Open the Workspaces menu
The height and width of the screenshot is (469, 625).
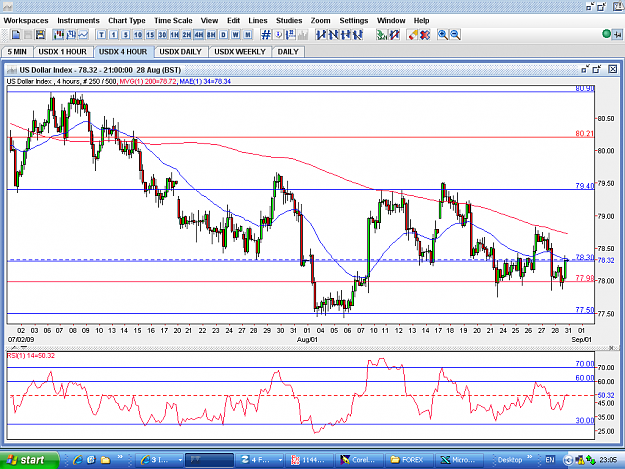click(26, 20)
